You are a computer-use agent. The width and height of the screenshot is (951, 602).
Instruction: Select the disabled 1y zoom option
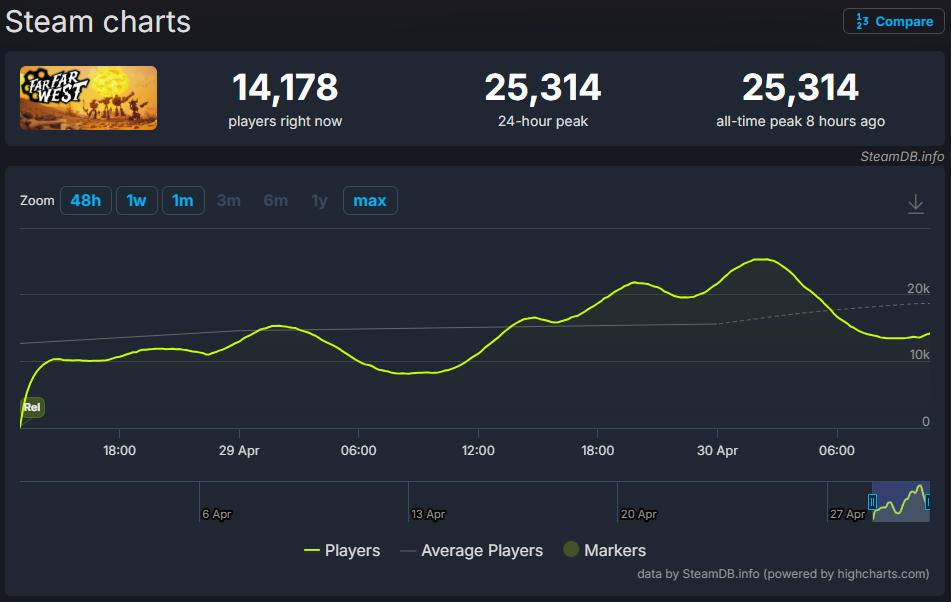(x=319, y=201)
